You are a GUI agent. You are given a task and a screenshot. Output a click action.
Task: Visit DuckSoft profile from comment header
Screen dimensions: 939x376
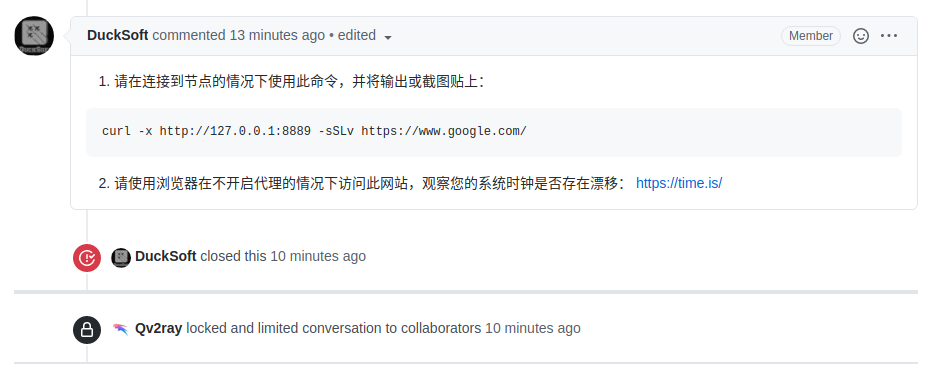coord(117,35)
